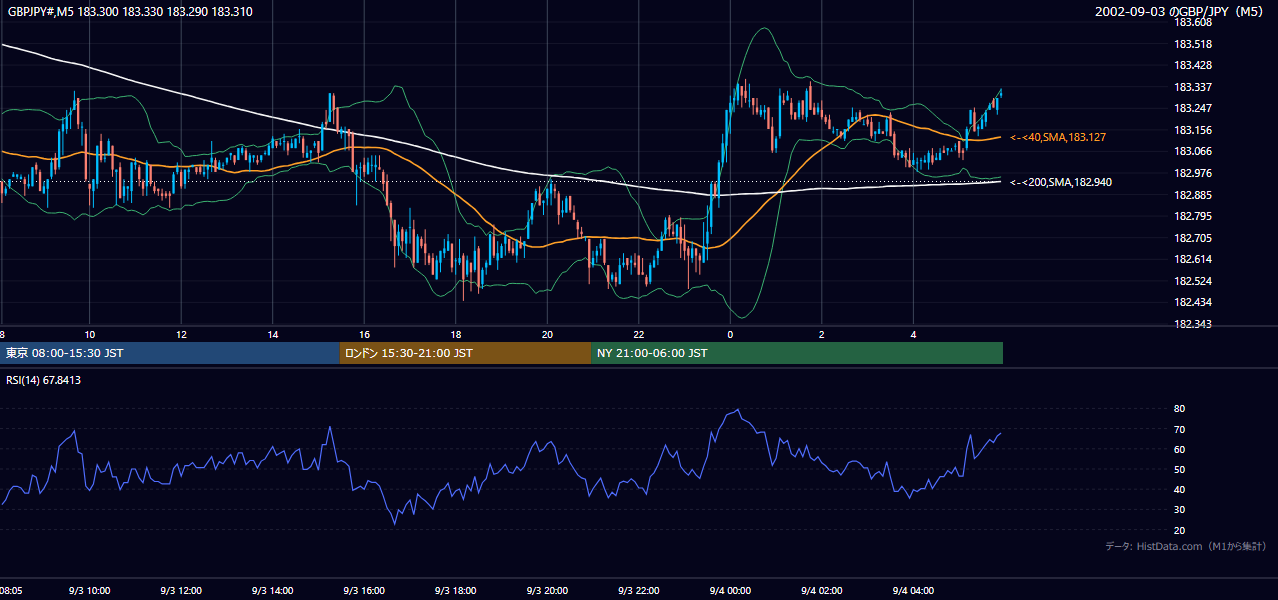Click the RSI 50 level label
The width and height of the screenshot is (1278, 600).
coord(1179,469)
